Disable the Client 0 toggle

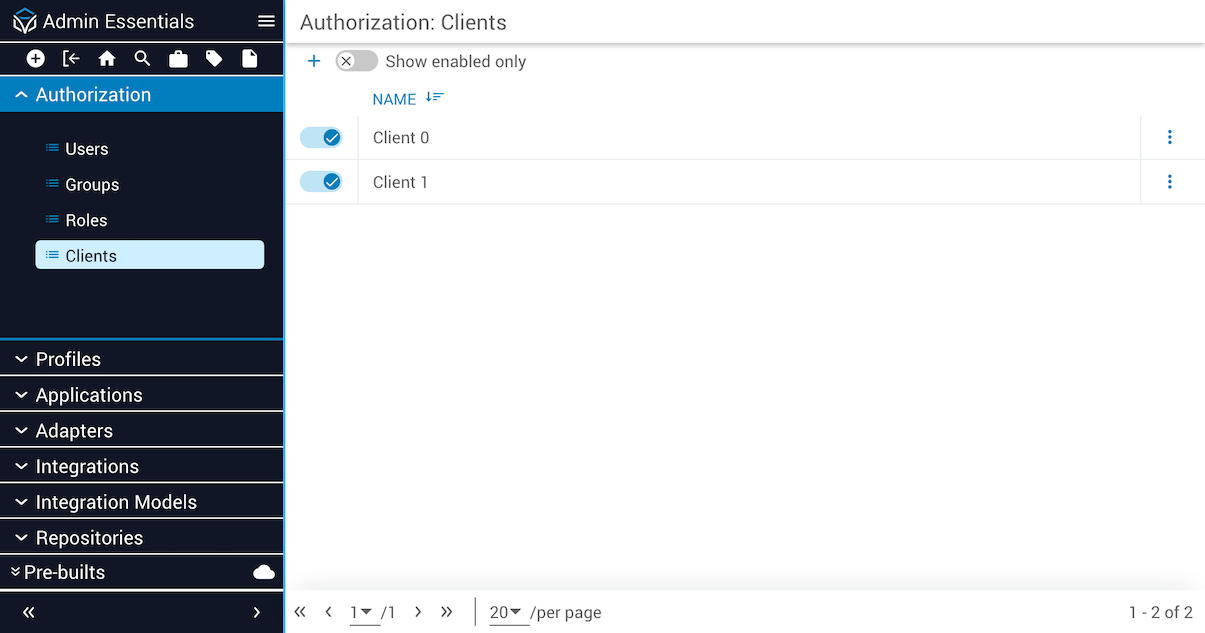[321, 138]
